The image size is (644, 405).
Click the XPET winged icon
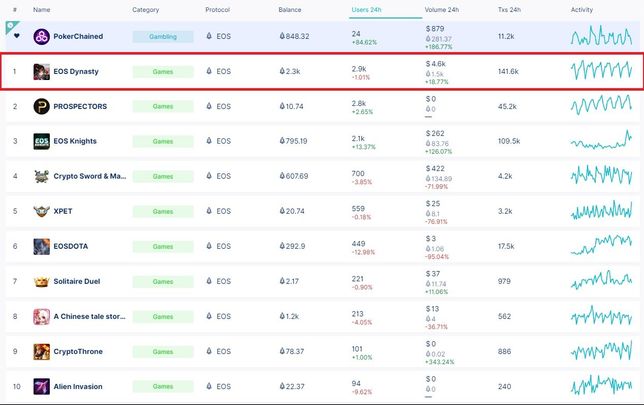pos(41,211)
